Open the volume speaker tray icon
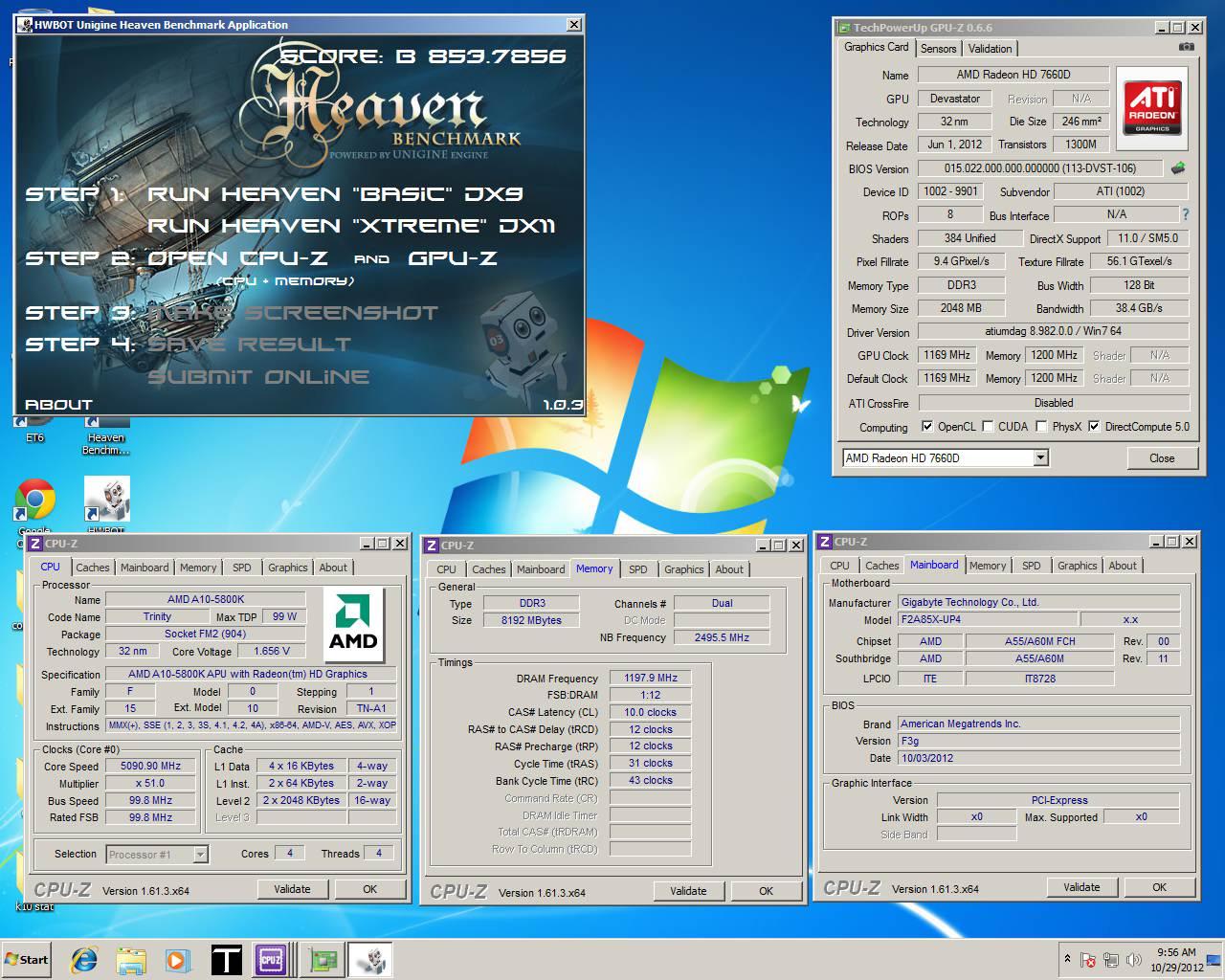This screenshot has height=980, width=1225. (1134, 960)
